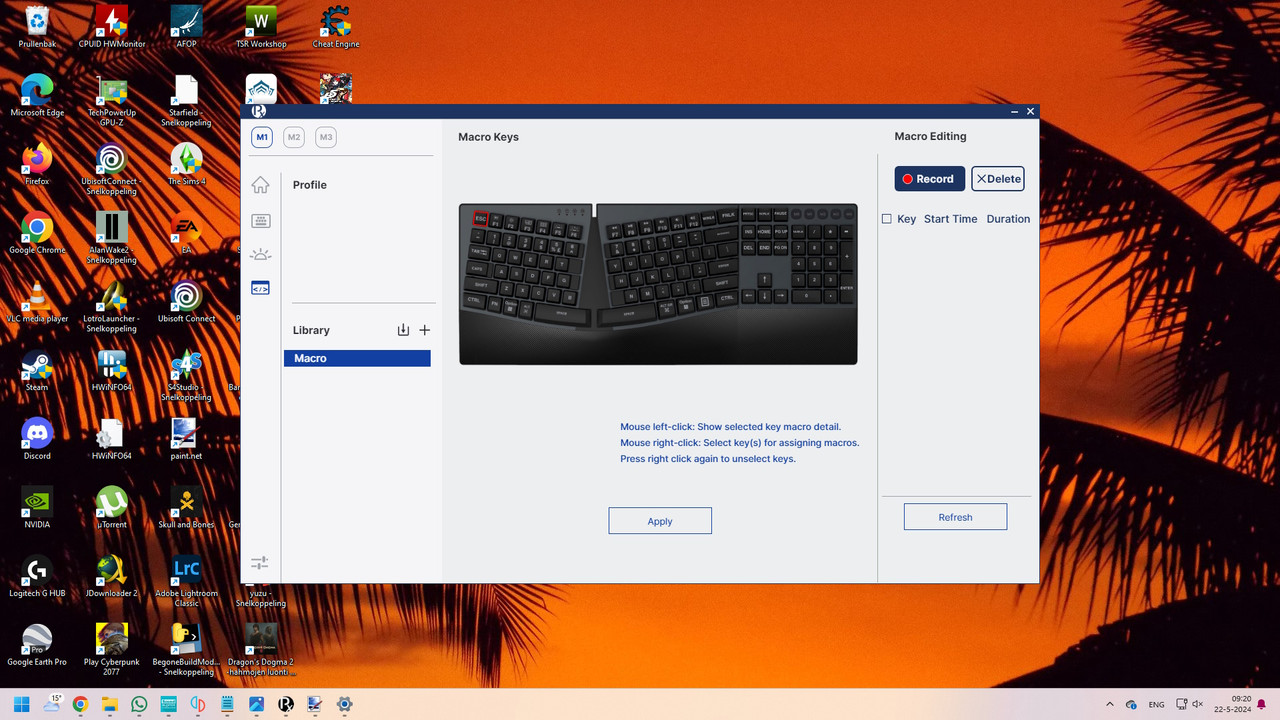This screenshot has width=1280, height=720.
Task: Click the up arrow key on the keyboard image
Action: (764, 280)
